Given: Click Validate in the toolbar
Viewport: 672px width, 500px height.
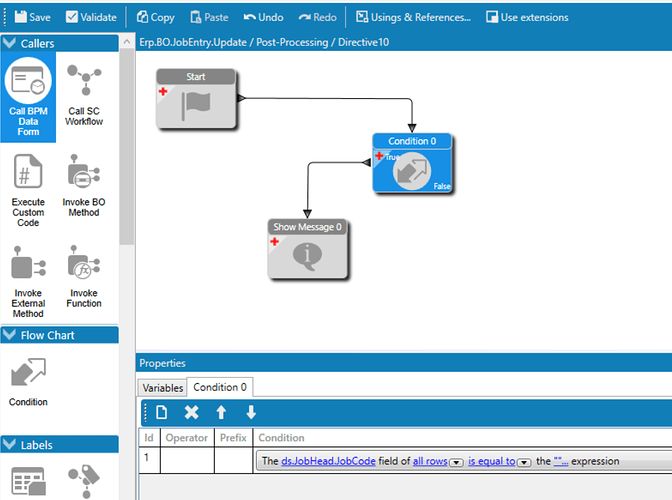Looking at the screenshot, I should pos(91,17).
